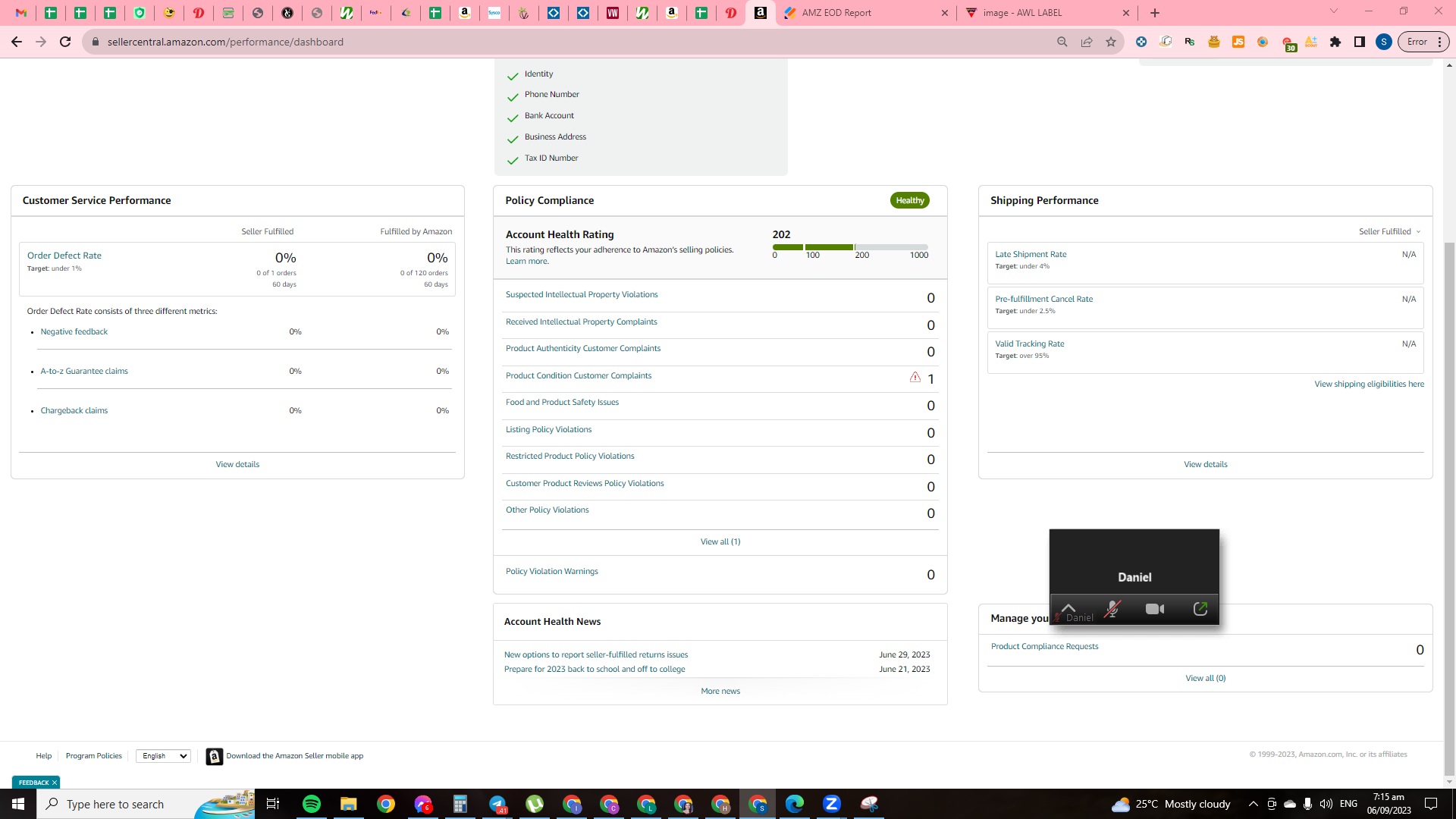Viewport: 1456px width, 819px height.
Task: Open Telegram from the taskbar
Action: click(497, 804)
